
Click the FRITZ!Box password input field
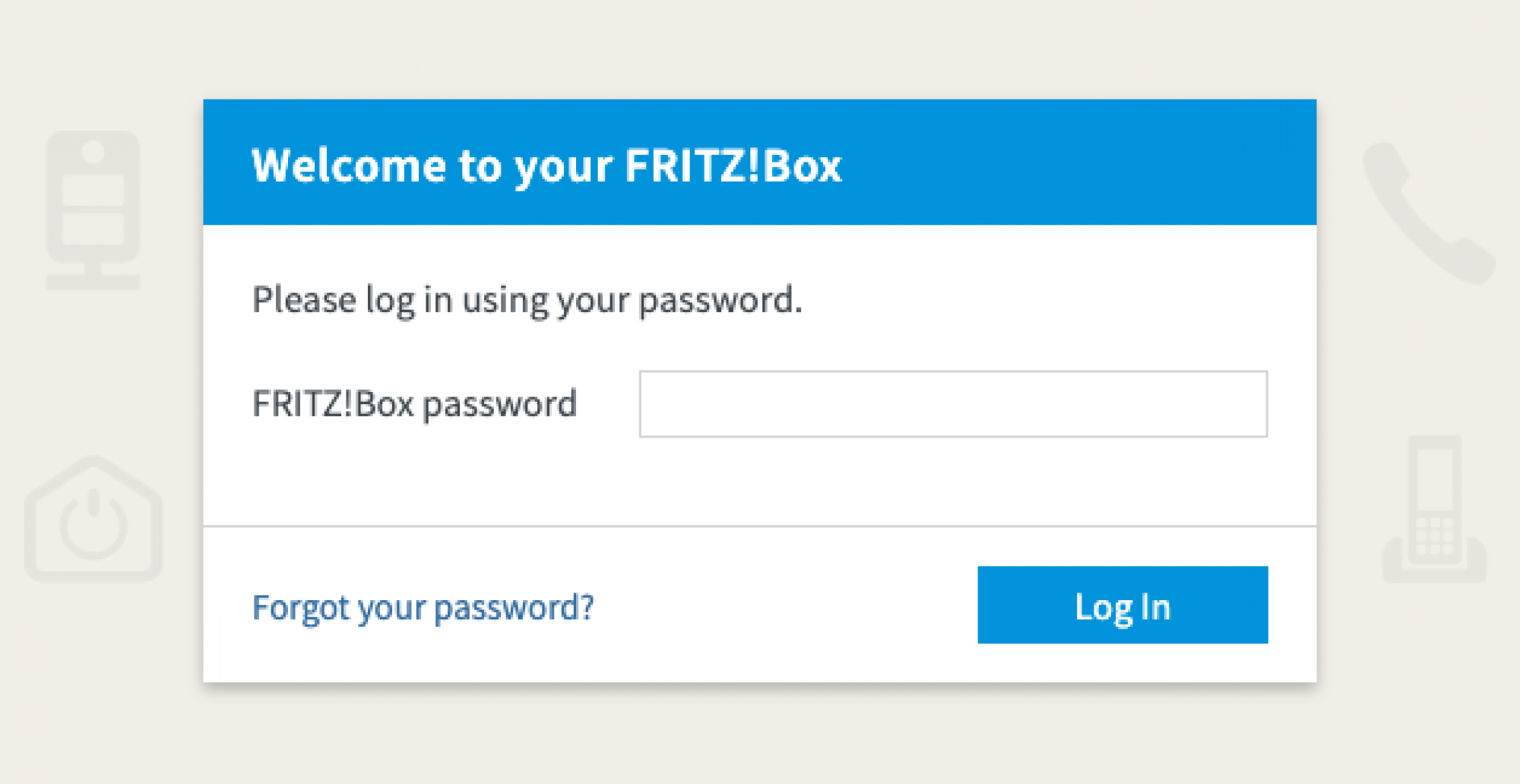[x=953, y=404]
